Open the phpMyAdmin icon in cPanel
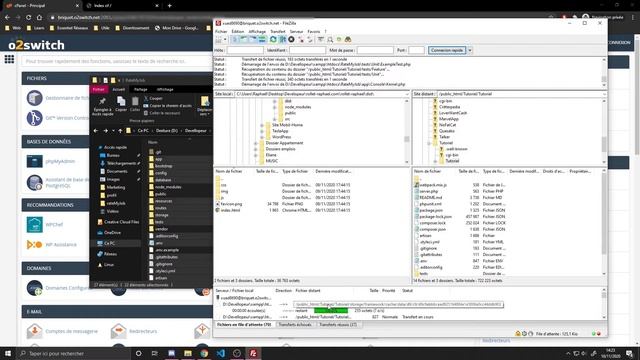640x360 pixels. point(35,161)
